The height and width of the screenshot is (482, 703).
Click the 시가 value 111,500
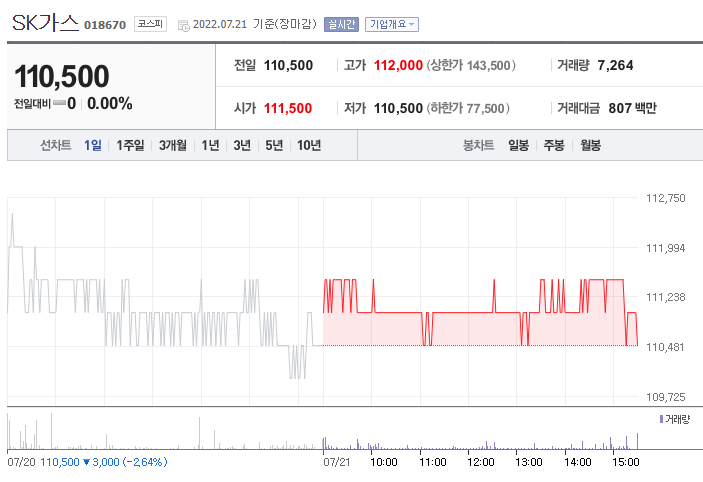click(288, 109)
